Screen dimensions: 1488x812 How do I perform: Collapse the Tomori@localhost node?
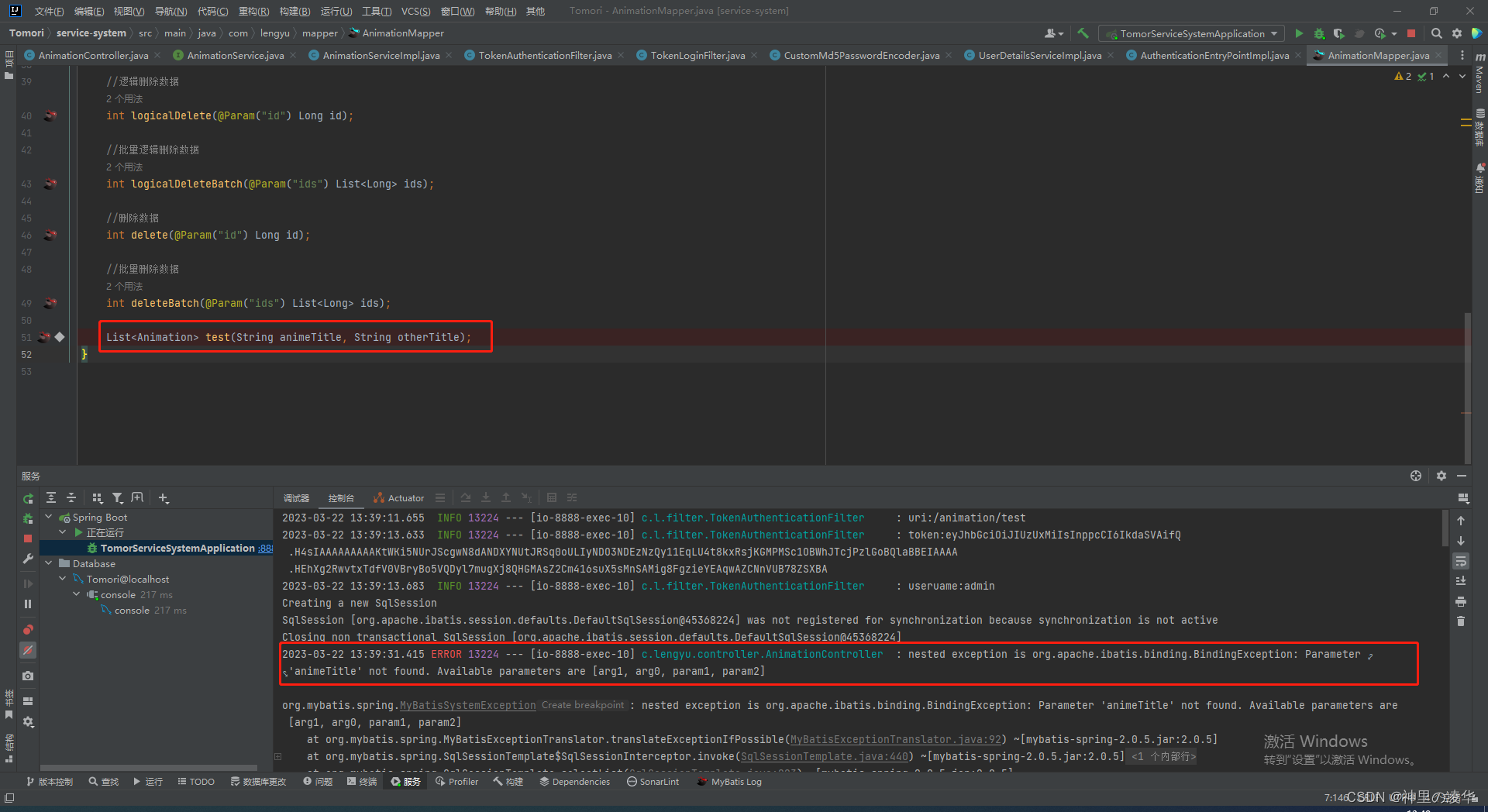coord(63,579)
